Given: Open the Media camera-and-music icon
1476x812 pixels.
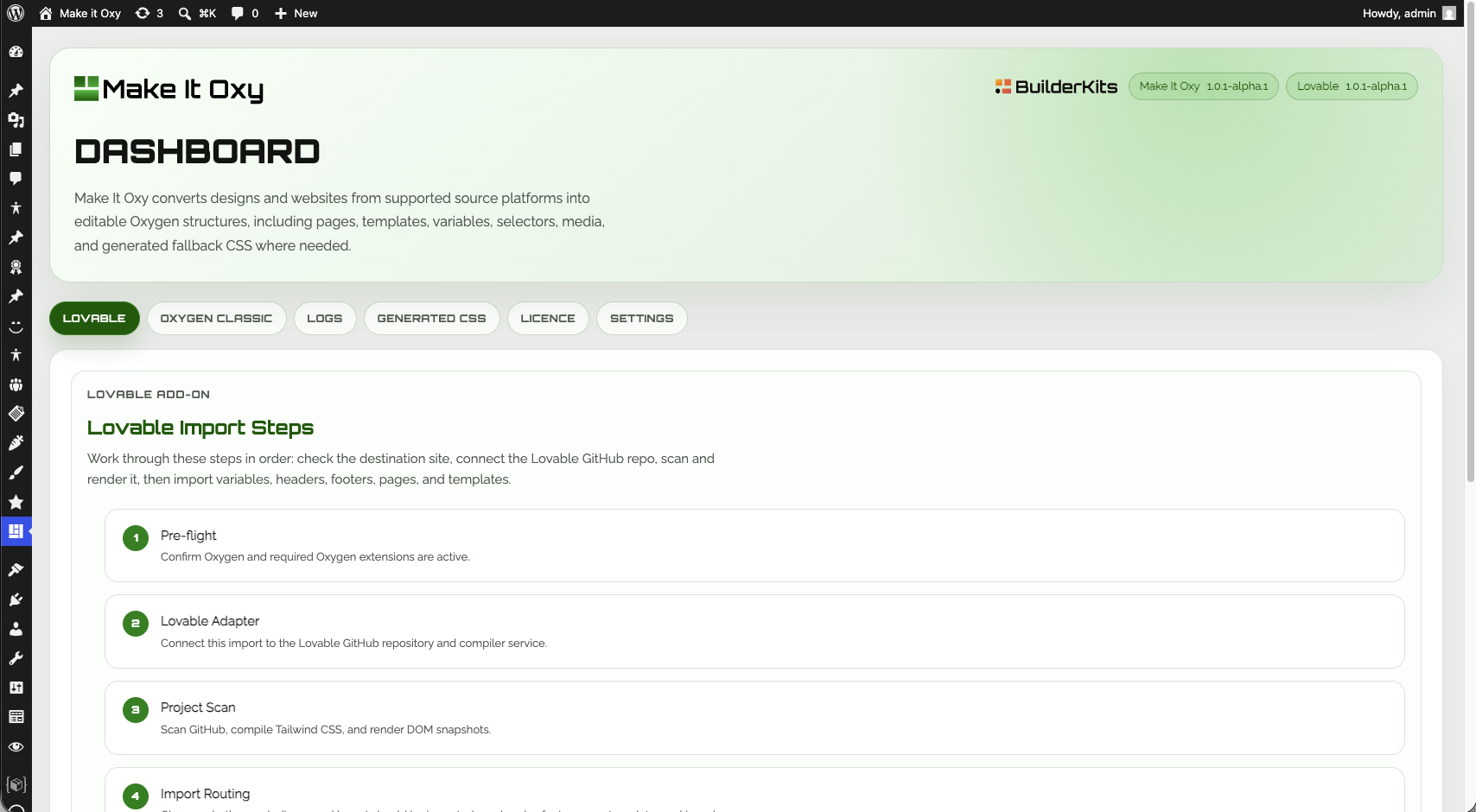Looking at the screenshot, I should [16, 120].
